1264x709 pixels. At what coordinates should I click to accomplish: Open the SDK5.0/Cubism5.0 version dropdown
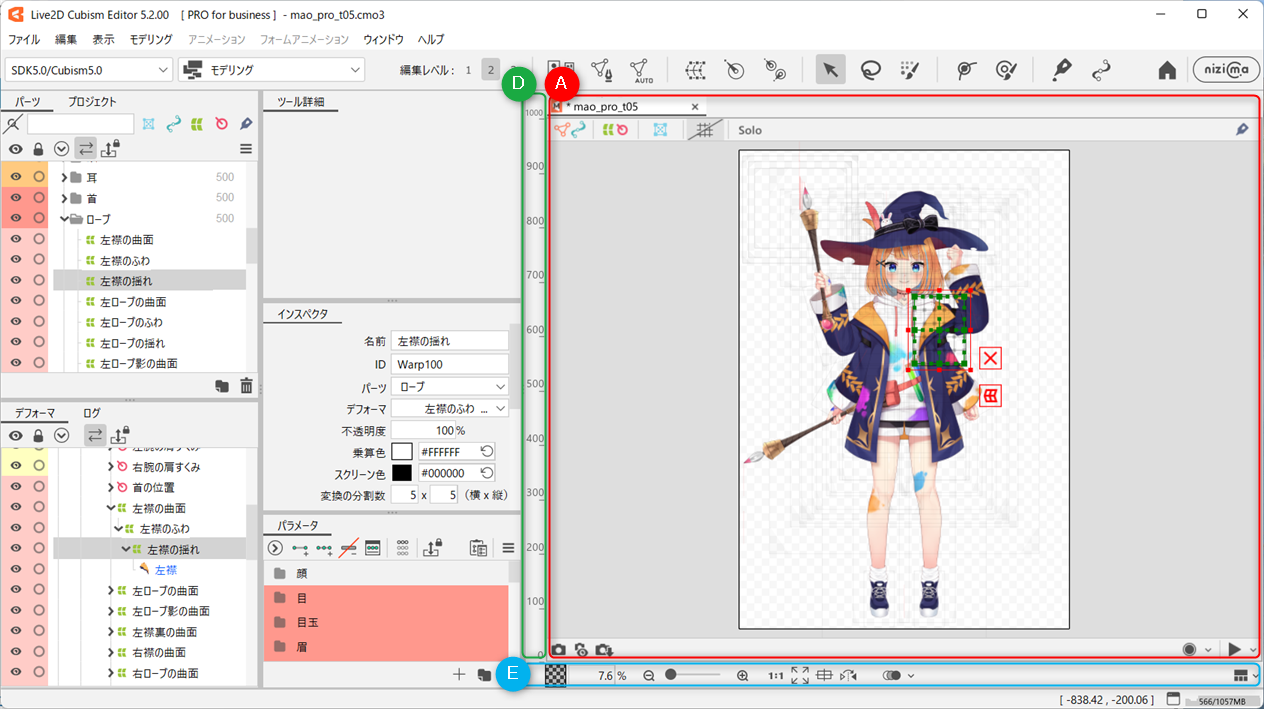(x=89, y=70)
